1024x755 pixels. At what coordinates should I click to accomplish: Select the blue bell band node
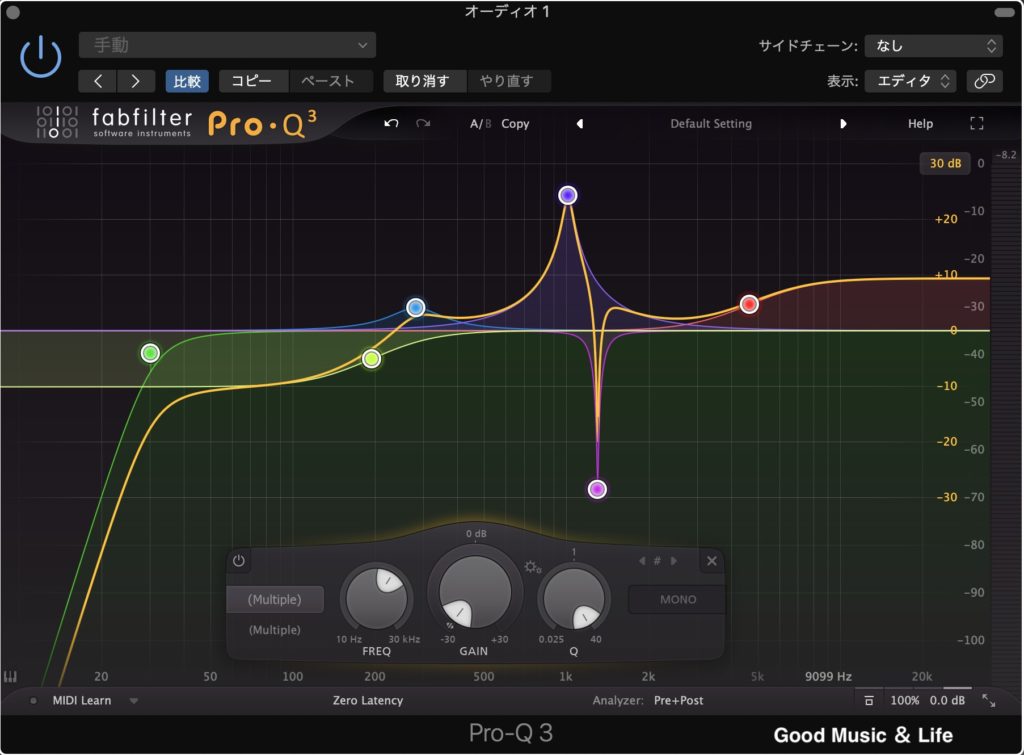click(x=416, y=308)
